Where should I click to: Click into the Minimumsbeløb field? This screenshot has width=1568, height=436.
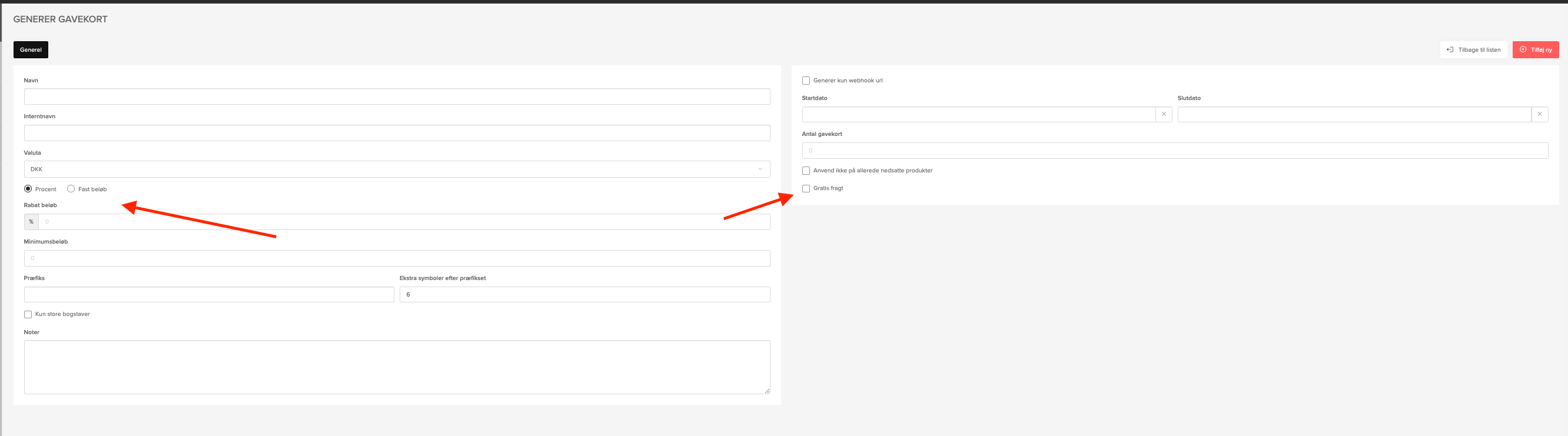point(397,258)
